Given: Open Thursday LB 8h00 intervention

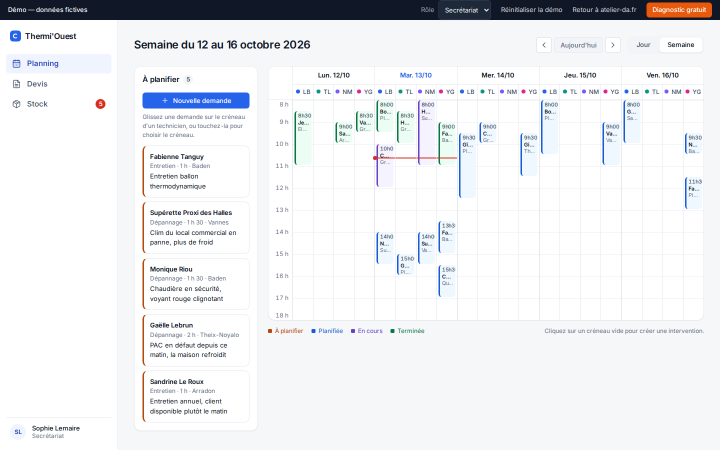Looking at the screenshot, I should coord(550,127).
